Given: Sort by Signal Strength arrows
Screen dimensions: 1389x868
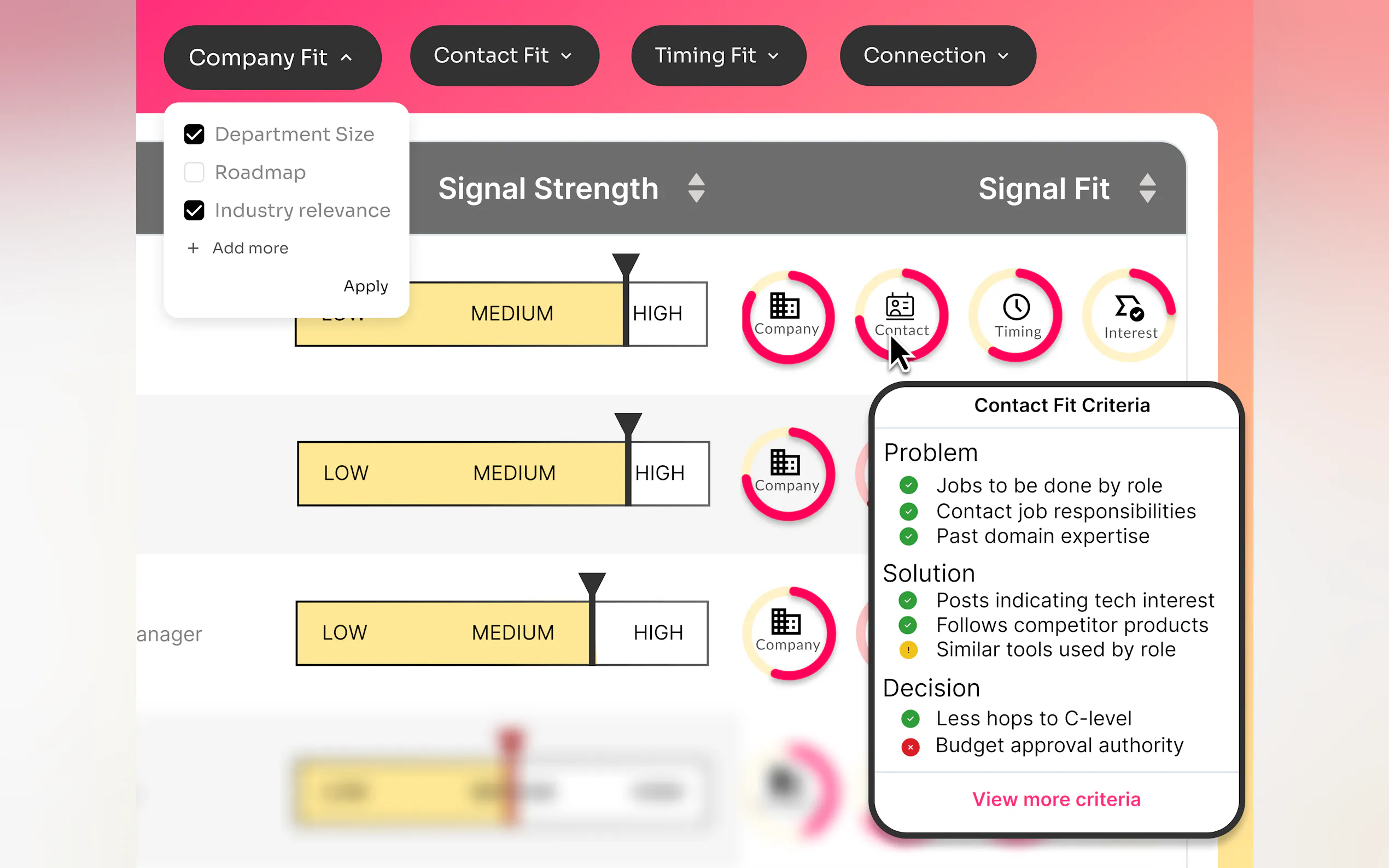Looking at the screenshot, I should [x=696, y=188].
